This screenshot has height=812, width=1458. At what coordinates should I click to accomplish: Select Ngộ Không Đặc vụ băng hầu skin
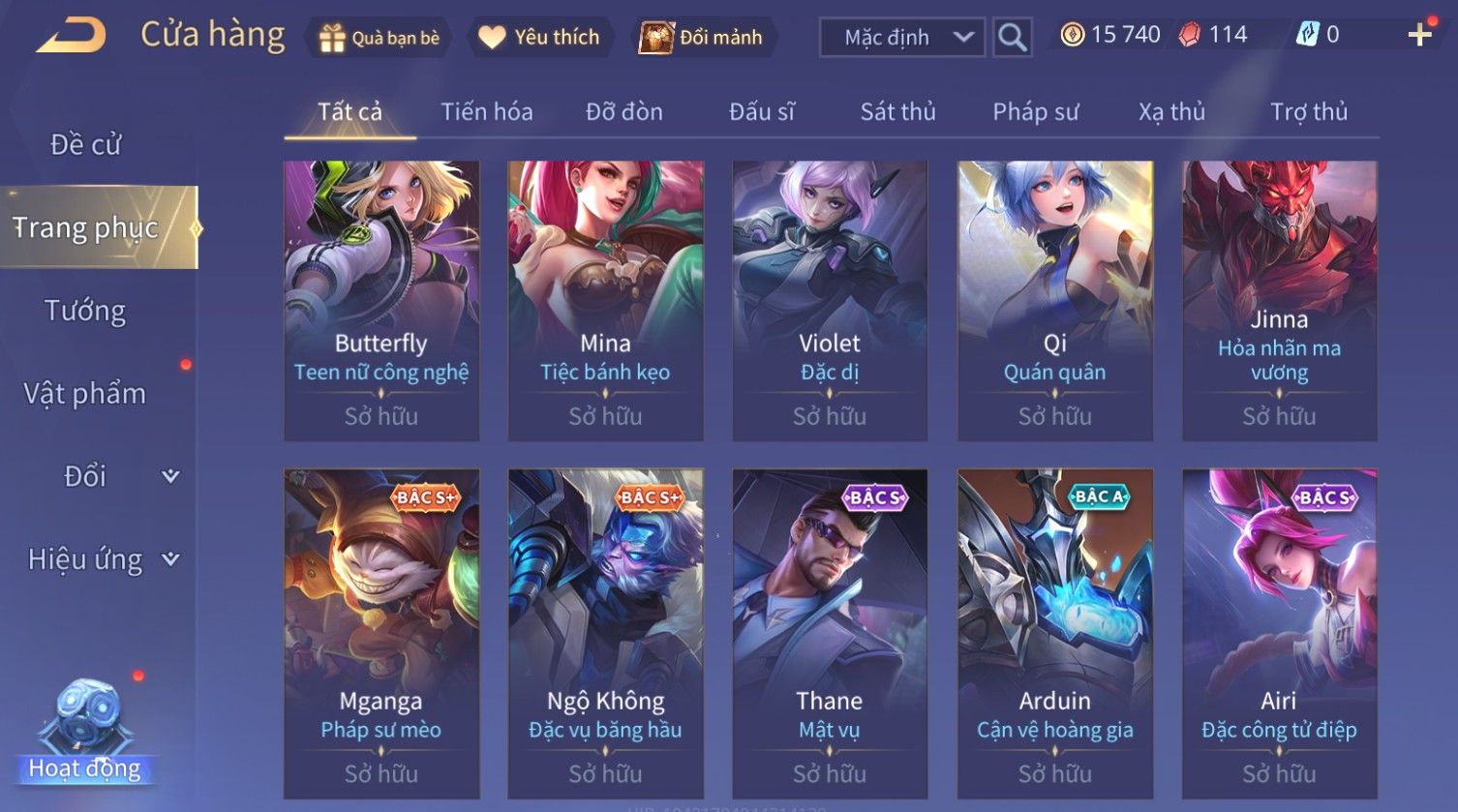606,634
